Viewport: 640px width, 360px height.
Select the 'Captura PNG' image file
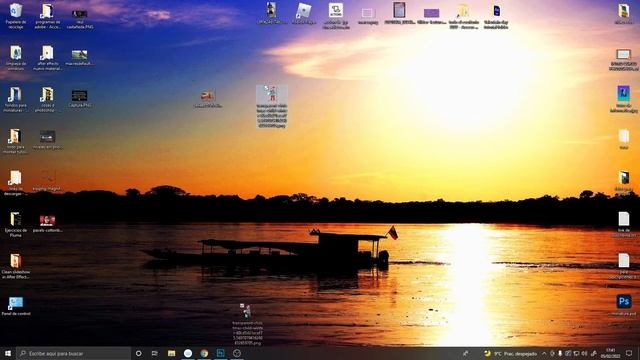click(79, 99)
